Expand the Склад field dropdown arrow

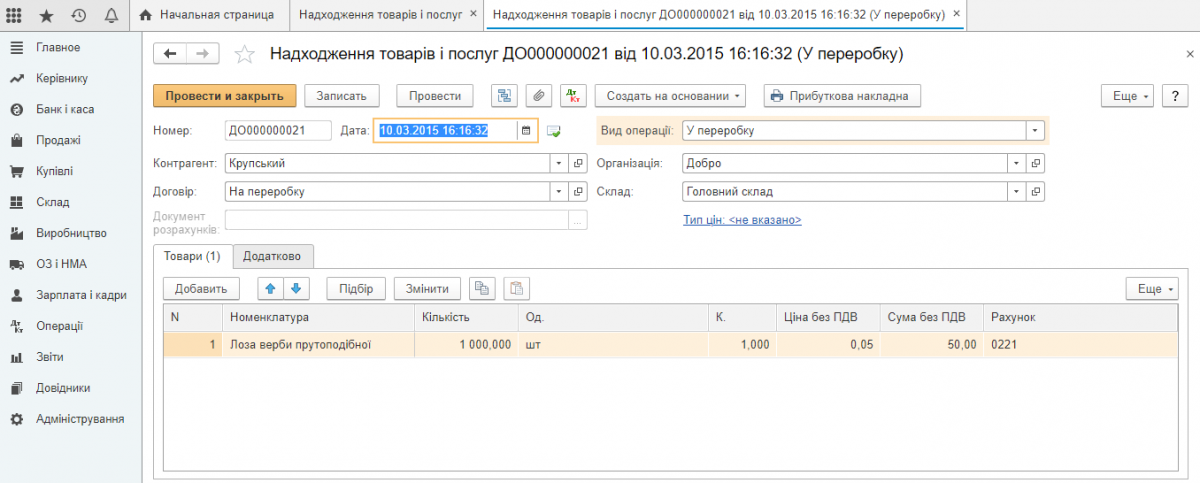point(1016,191)
